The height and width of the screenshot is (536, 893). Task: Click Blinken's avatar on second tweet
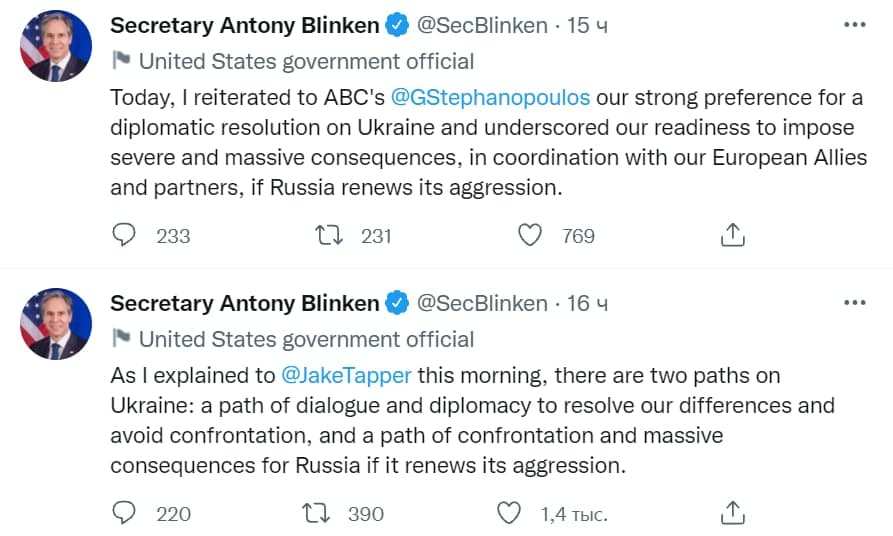coord(55,324)
